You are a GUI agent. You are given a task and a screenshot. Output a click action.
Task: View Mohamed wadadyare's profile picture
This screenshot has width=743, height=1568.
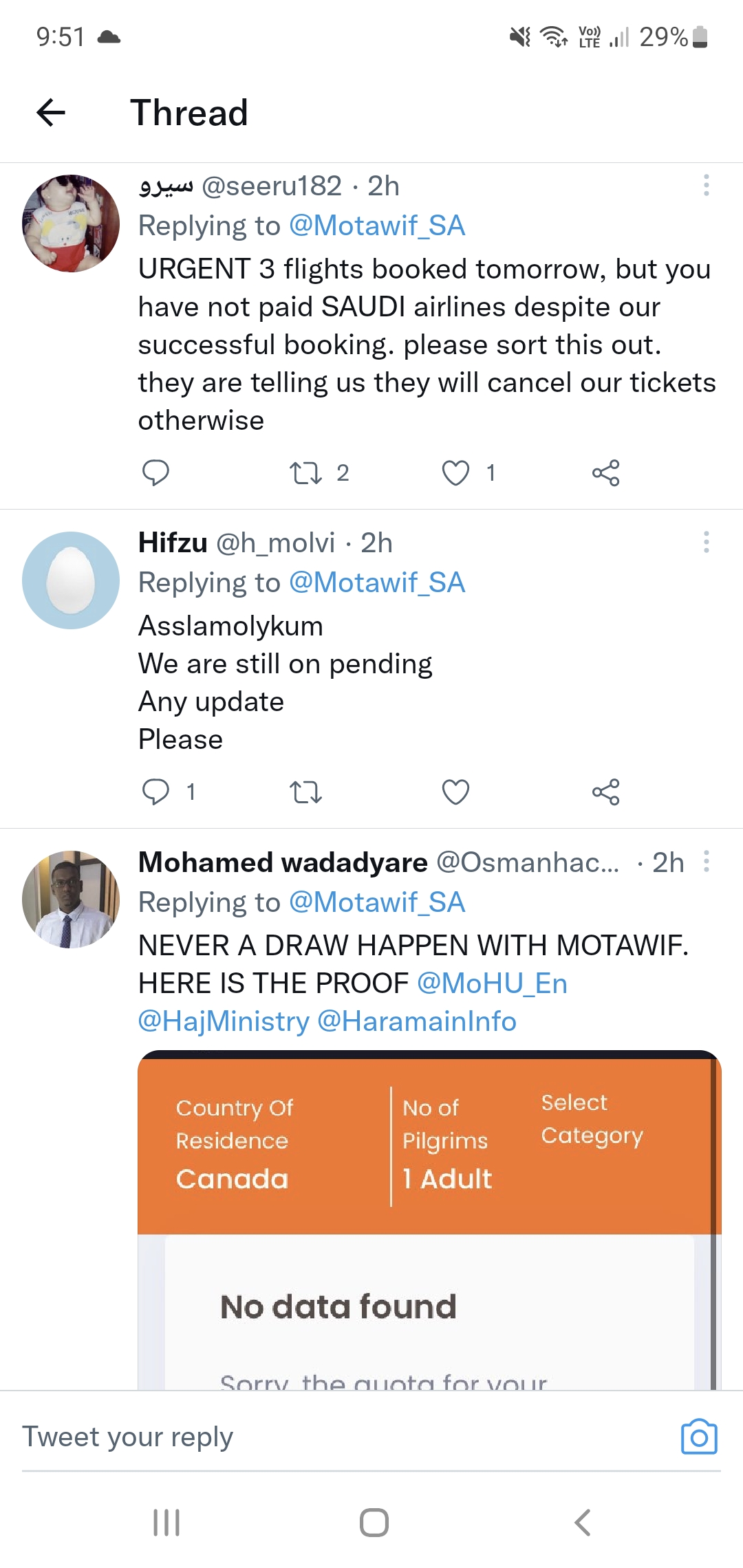click(x=71, y=900)
